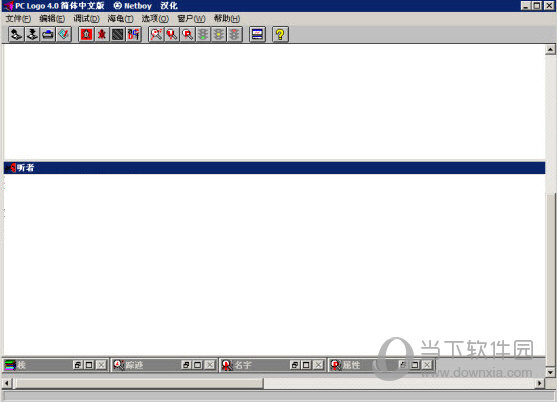Restore the minimized 栈 window

[77, 365]
